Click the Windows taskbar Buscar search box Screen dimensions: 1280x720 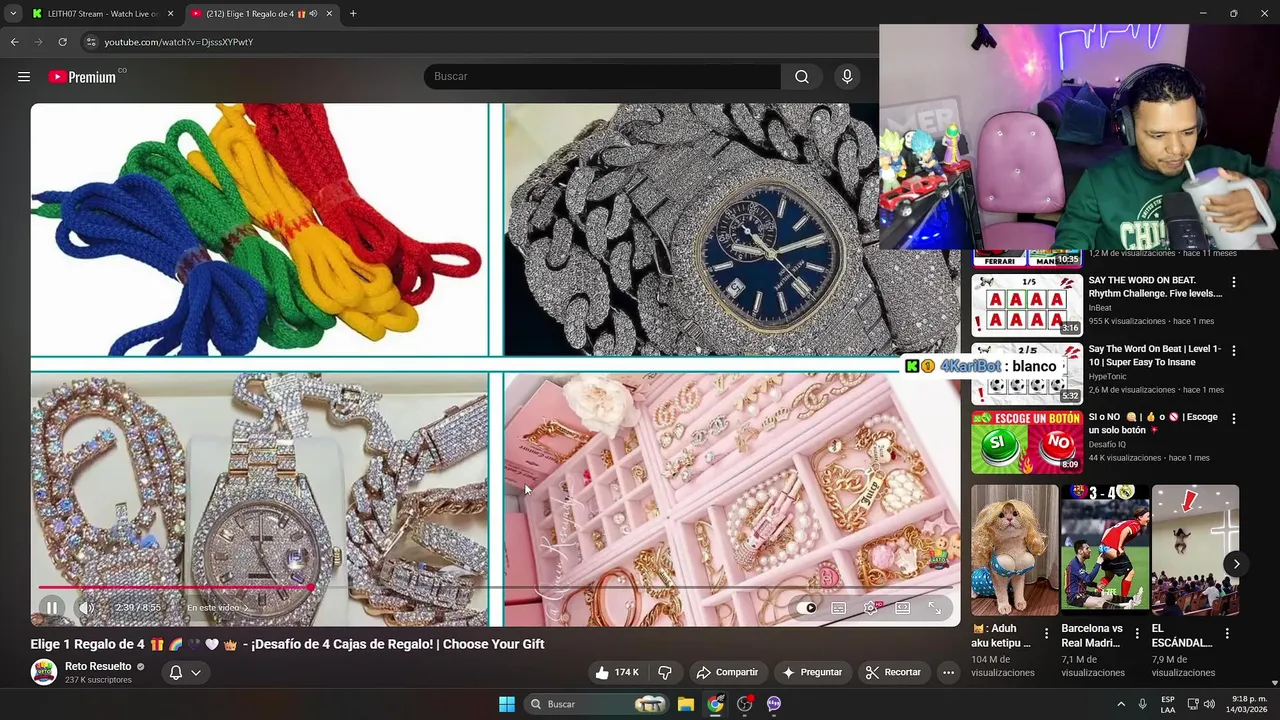click(597, 704)
